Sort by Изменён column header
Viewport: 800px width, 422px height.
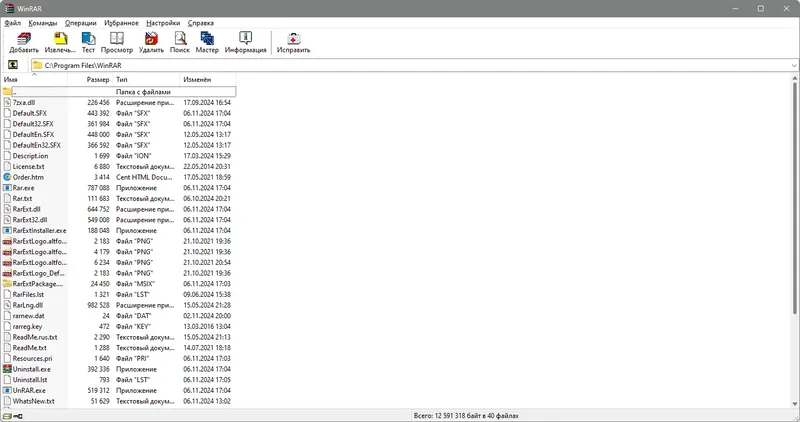coord(208,80)
